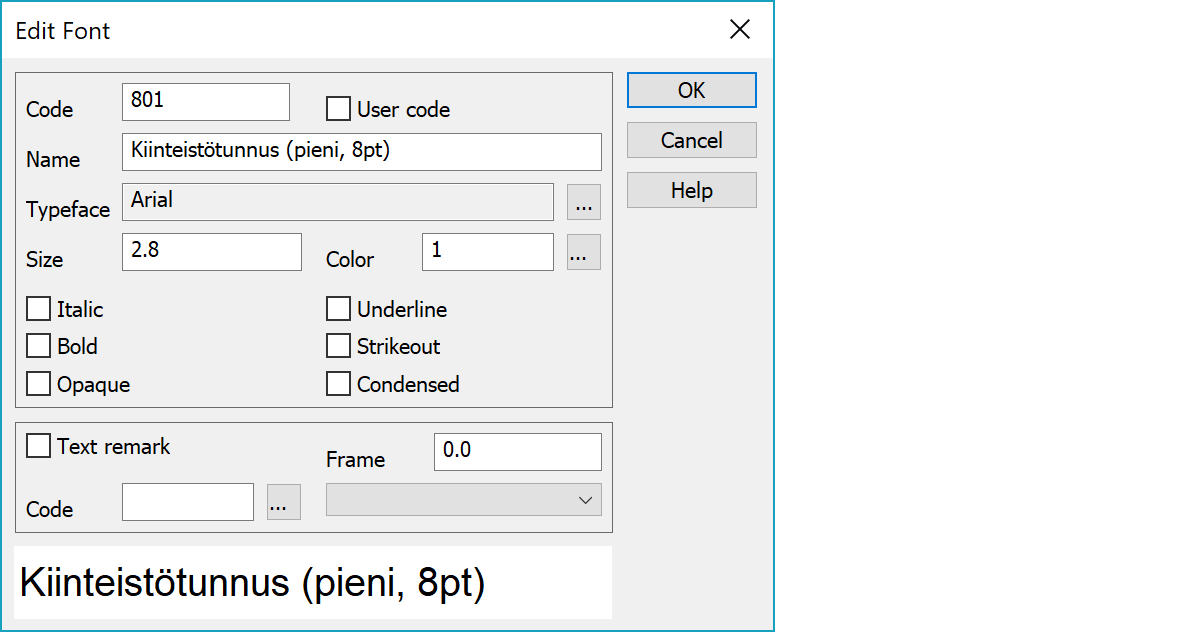Tick the User code checkbox
1200x632 pixels.
[339, 109]
